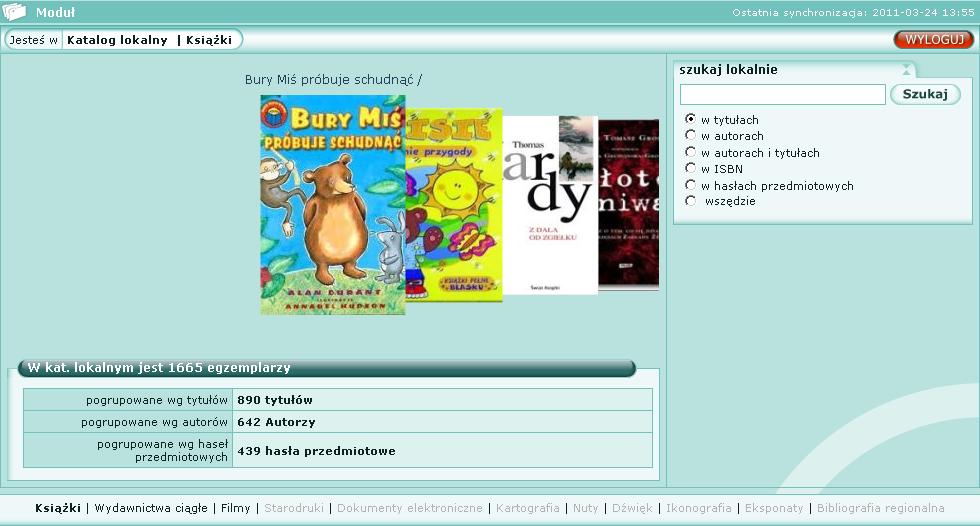Open the Książki tab in bottom bar
The image size is (980, 526).
(58, 508)
